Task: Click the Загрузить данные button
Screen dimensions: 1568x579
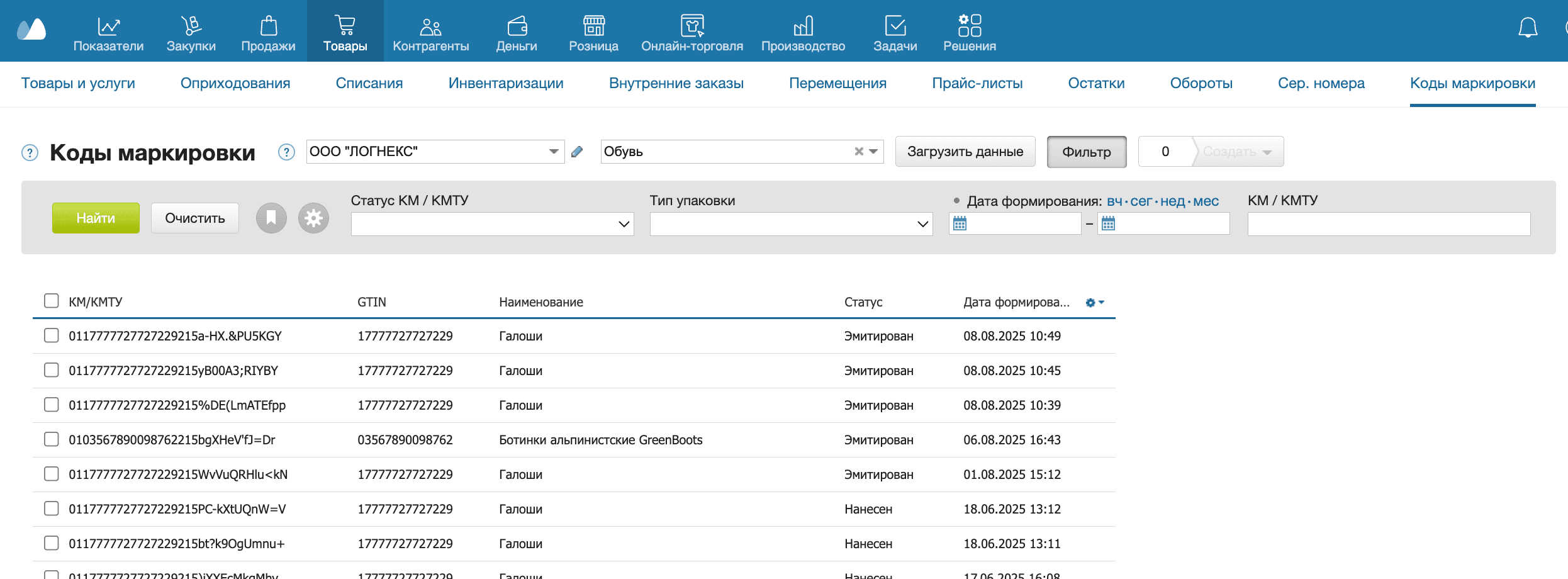Action: [965, 152]
